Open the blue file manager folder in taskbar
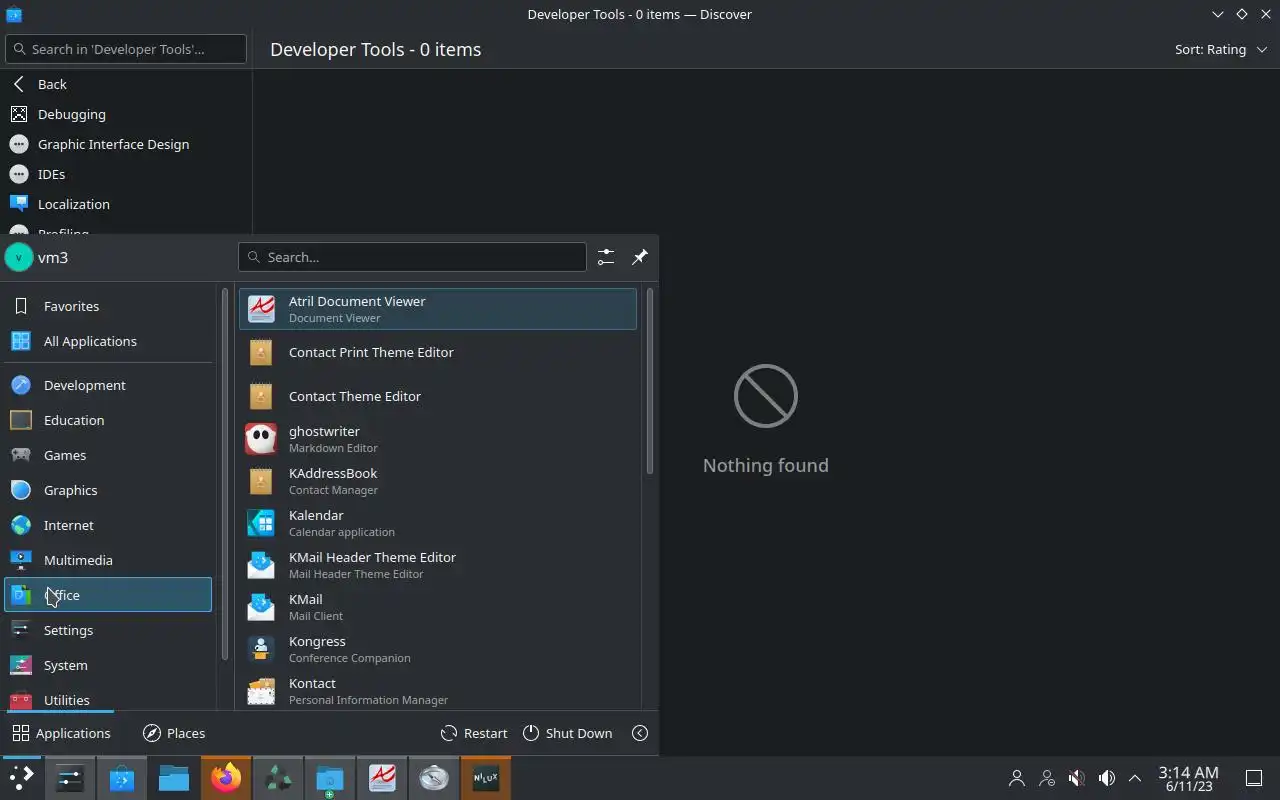 click(x=174, y=777)
